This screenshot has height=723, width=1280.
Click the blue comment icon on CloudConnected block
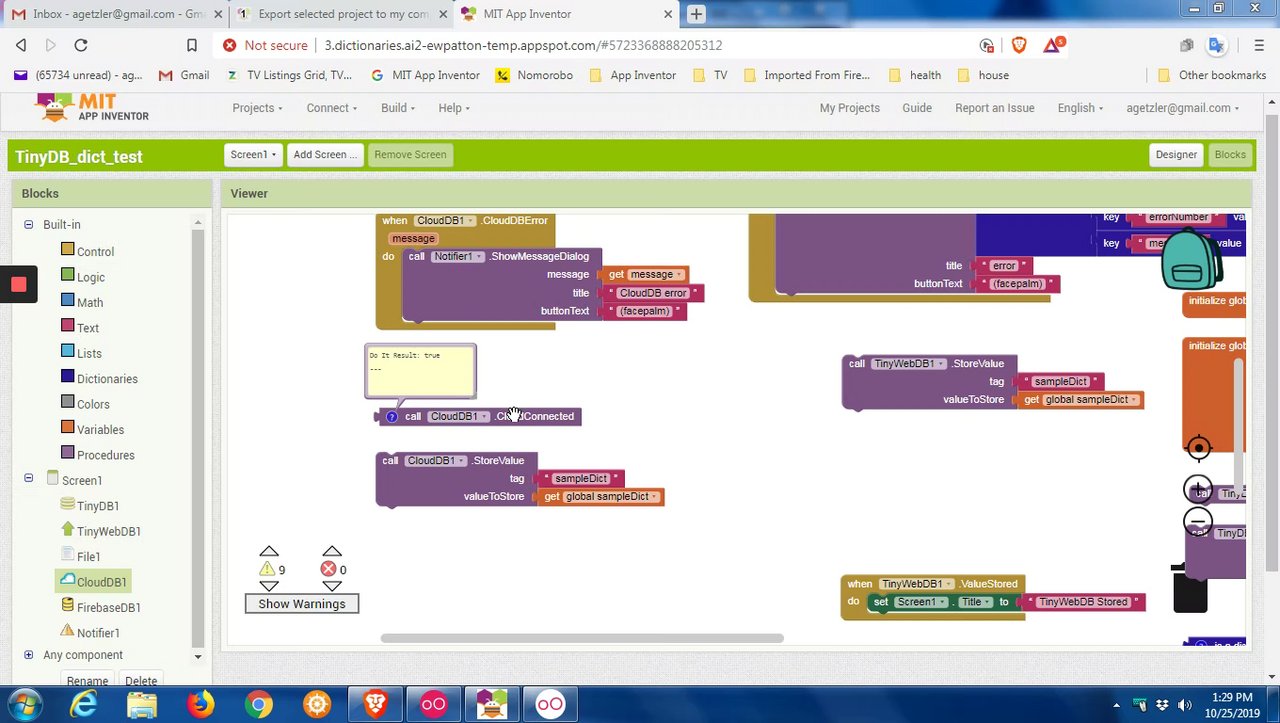tap(392, 416)
